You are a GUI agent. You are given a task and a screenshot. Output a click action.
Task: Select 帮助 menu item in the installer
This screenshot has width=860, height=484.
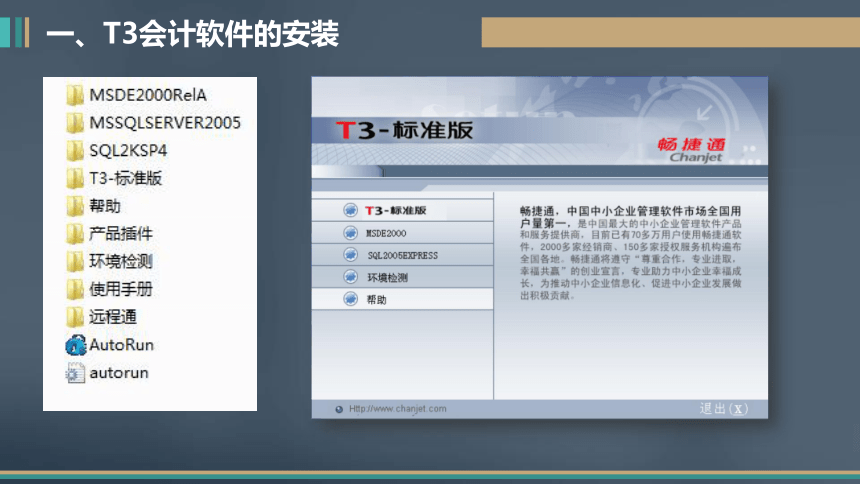pyautogui.click(x=403, y=299)
